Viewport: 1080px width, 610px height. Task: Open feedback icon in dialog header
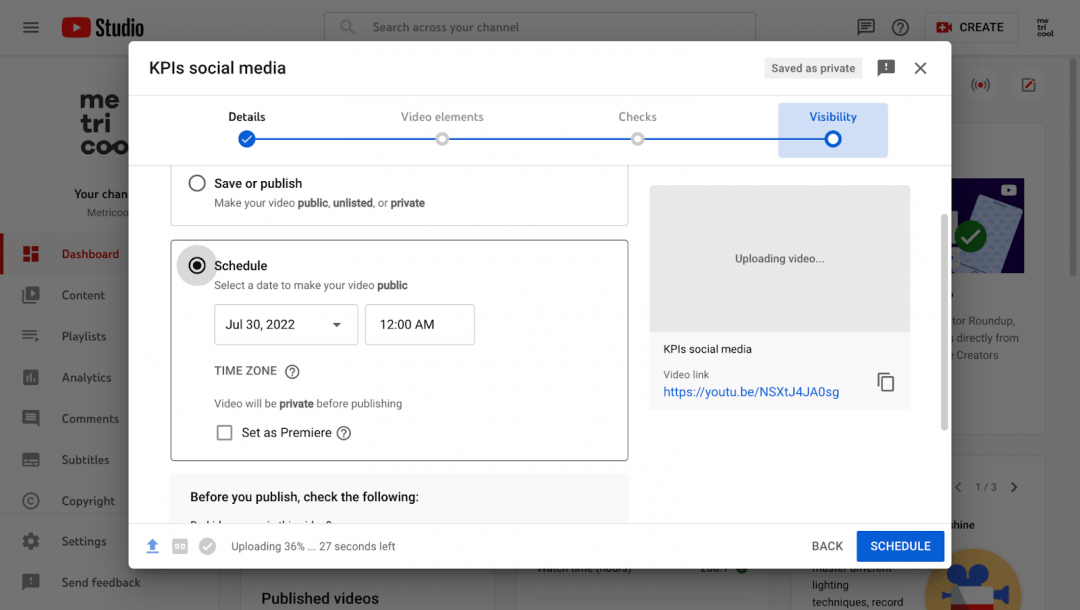885,68
